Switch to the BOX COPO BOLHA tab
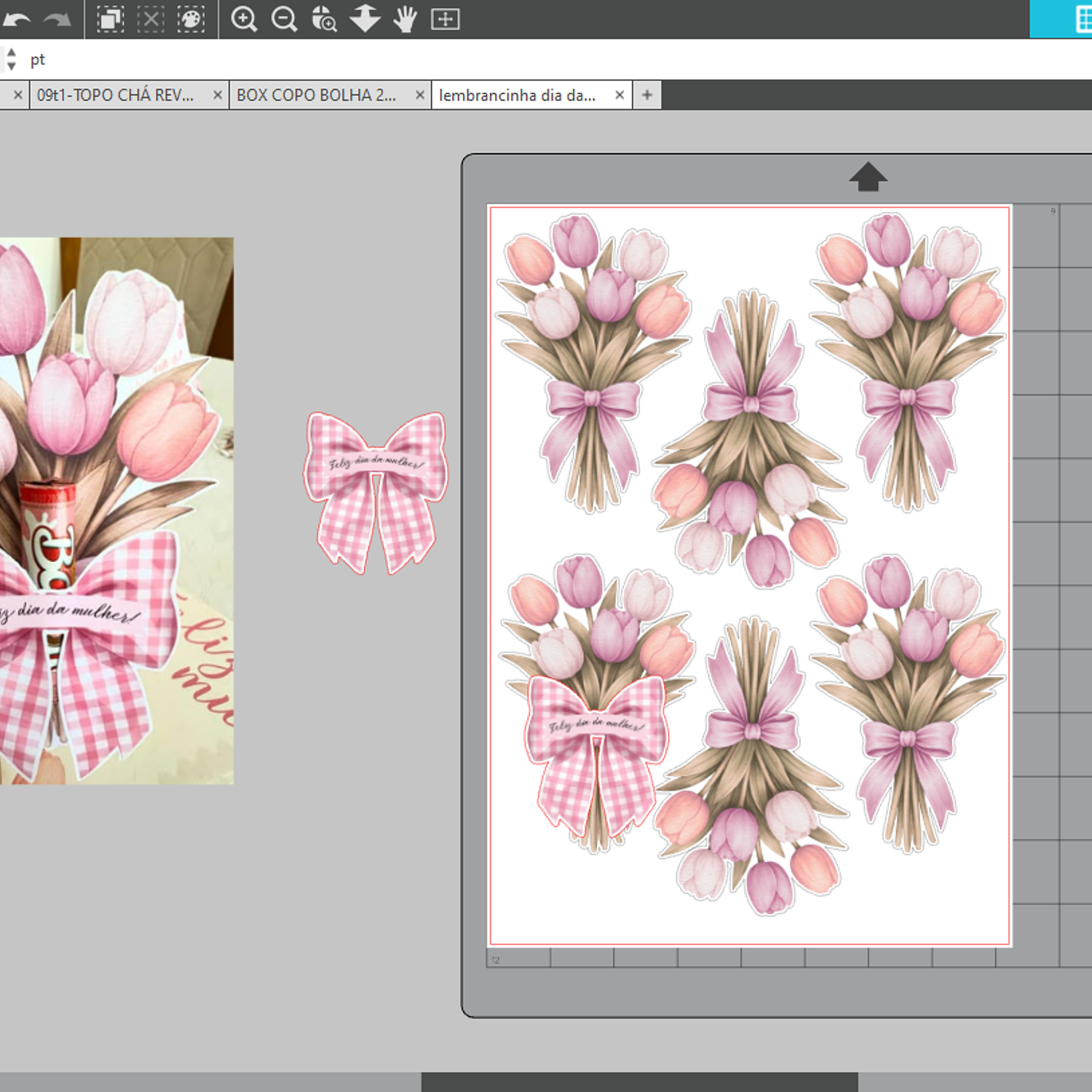Image resolution: width=1092 pixels, height=1092 pixels. (x=317, y=95)
